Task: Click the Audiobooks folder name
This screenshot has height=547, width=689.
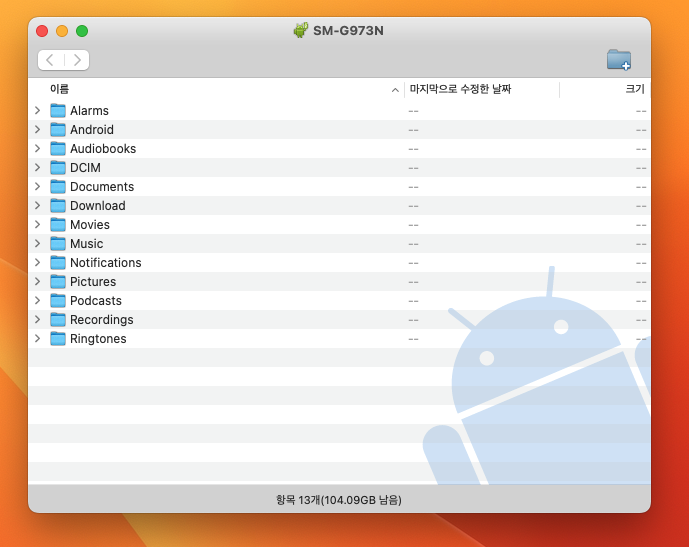Action: pos(103,149)
